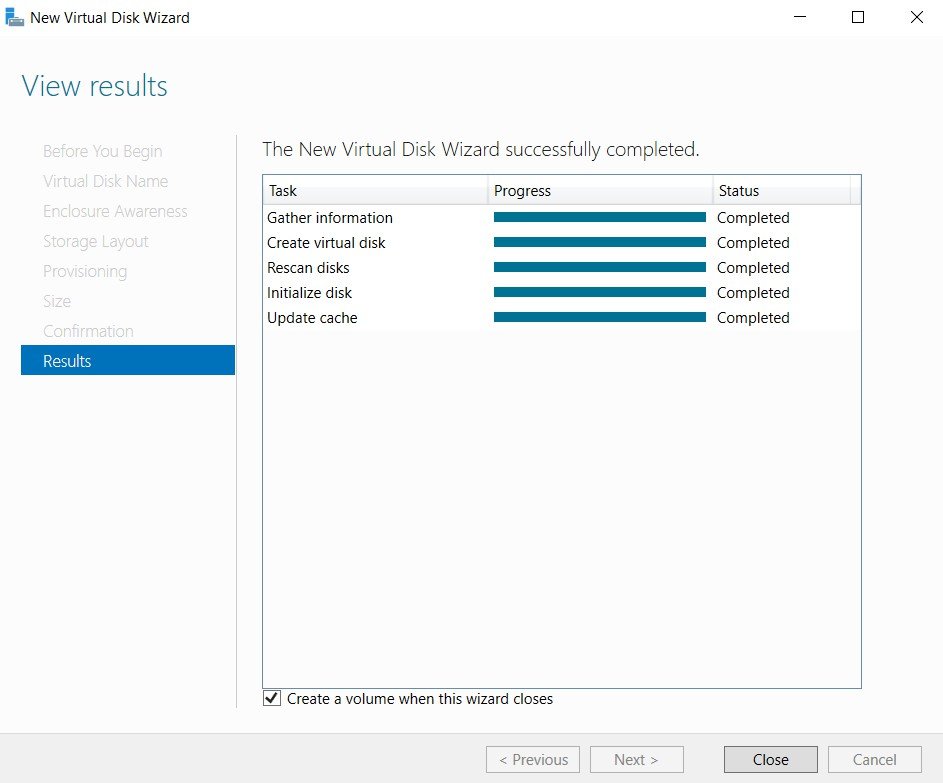The height and width of the screenshot is (783, 943).
Task: Click the wizard successfully completed message
Action: click(x=481, y=149)
